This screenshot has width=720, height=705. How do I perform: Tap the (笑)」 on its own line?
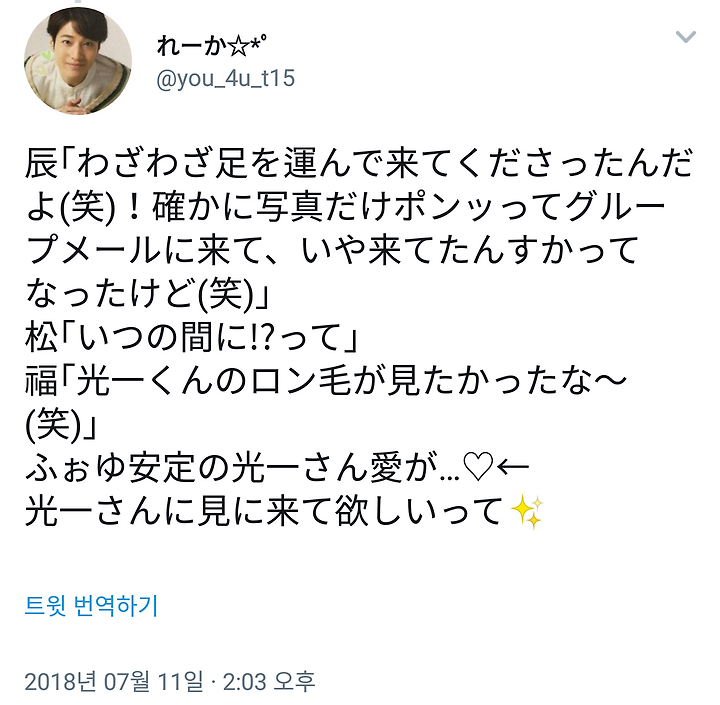(60, 425)
